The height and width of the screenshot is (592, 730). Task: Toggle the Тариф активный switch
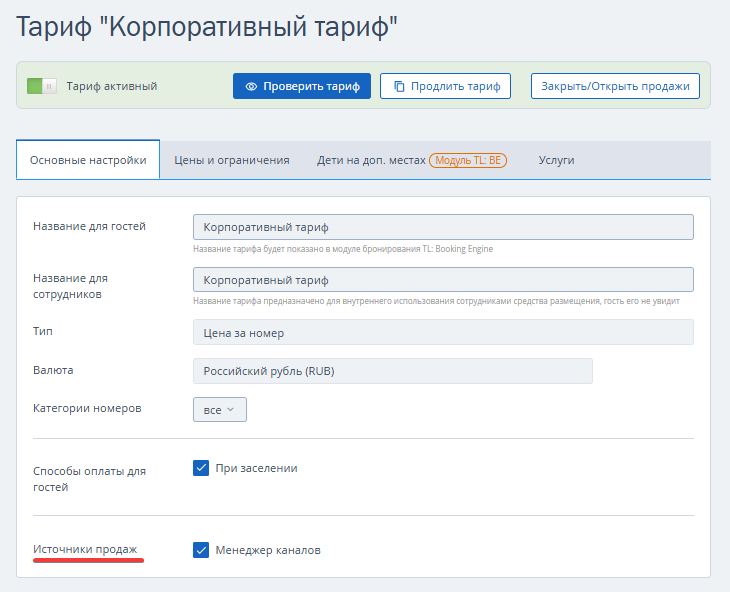coord(42,87)
